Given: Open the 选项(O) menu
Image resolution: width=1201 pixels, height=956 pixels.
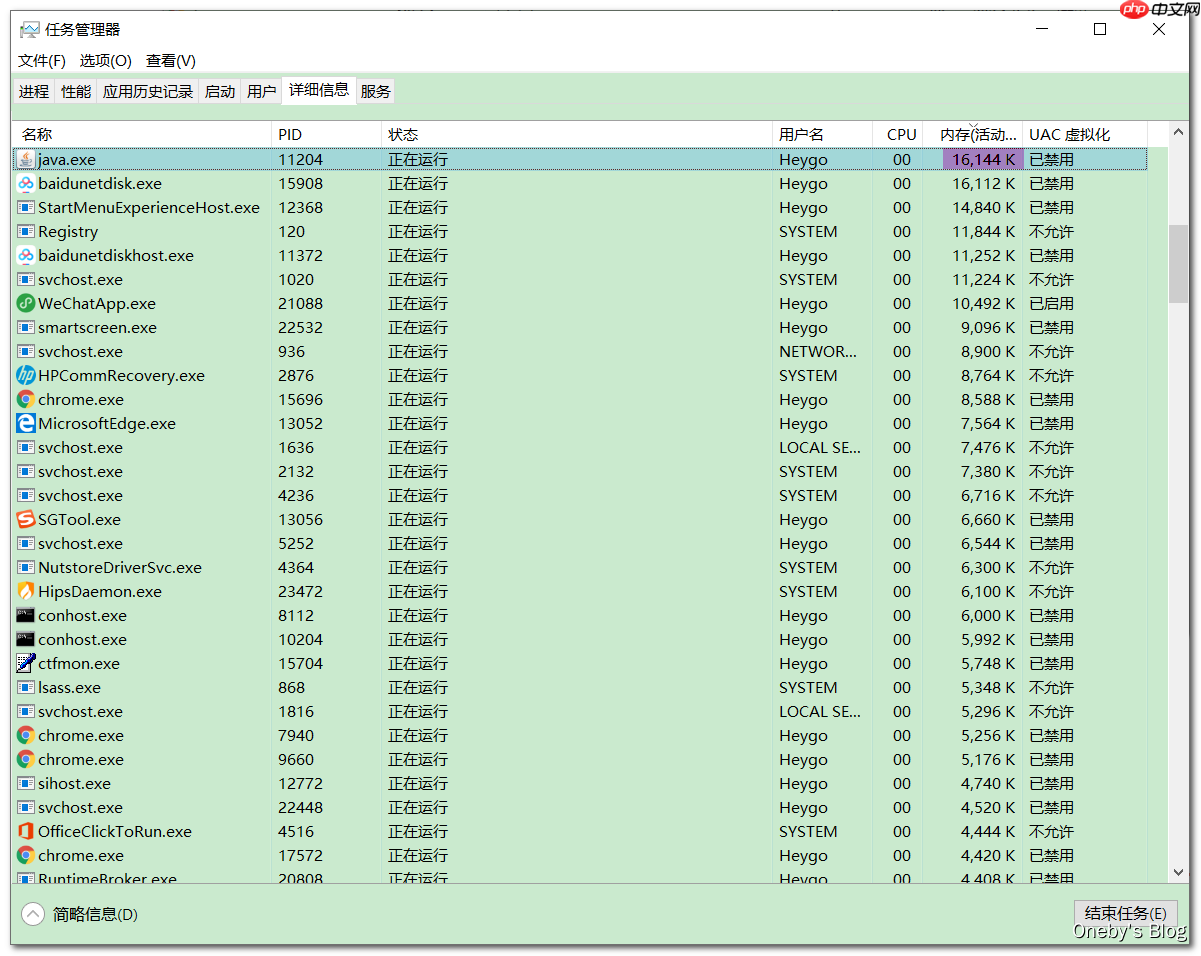Looking at the screenshot, I should pos(105,60).
